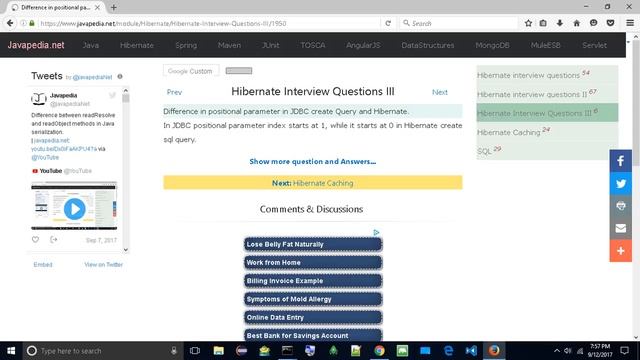Open the bookmarks library icon
640x360 pixels.
click(x=543, y=23)
